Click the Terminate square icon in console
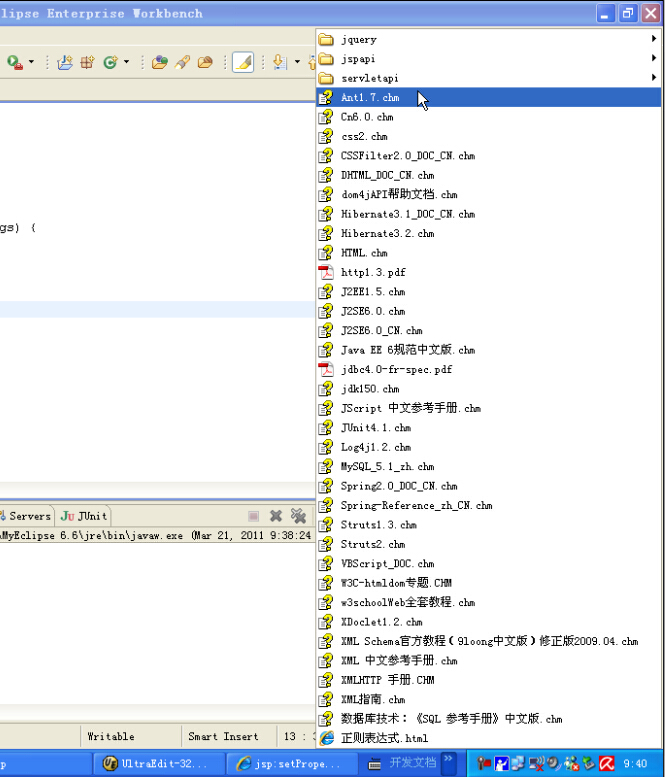665x777 pixels. 254,516
